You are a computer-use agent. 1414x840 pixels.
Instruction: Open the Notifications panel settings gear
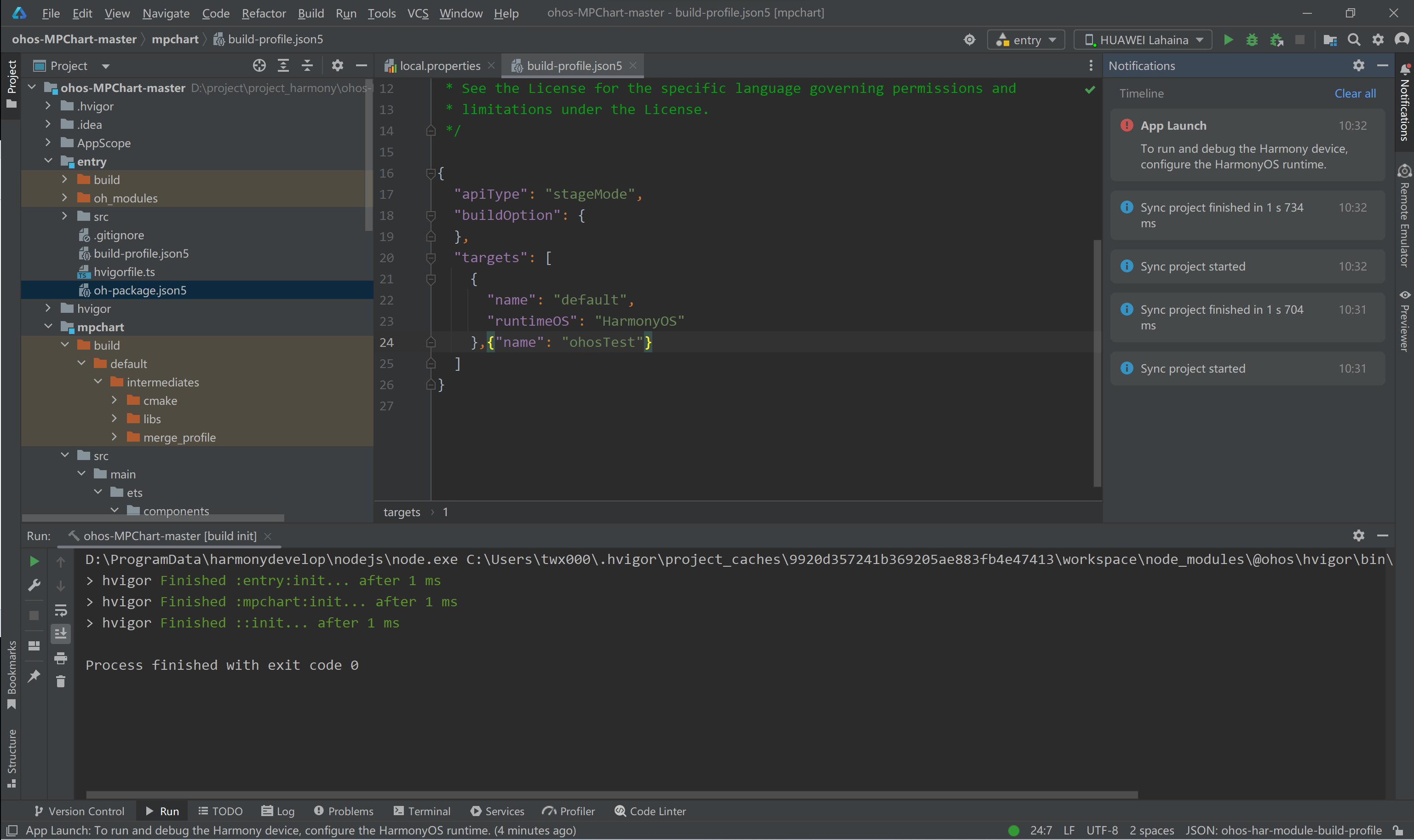coord(1358,65)
